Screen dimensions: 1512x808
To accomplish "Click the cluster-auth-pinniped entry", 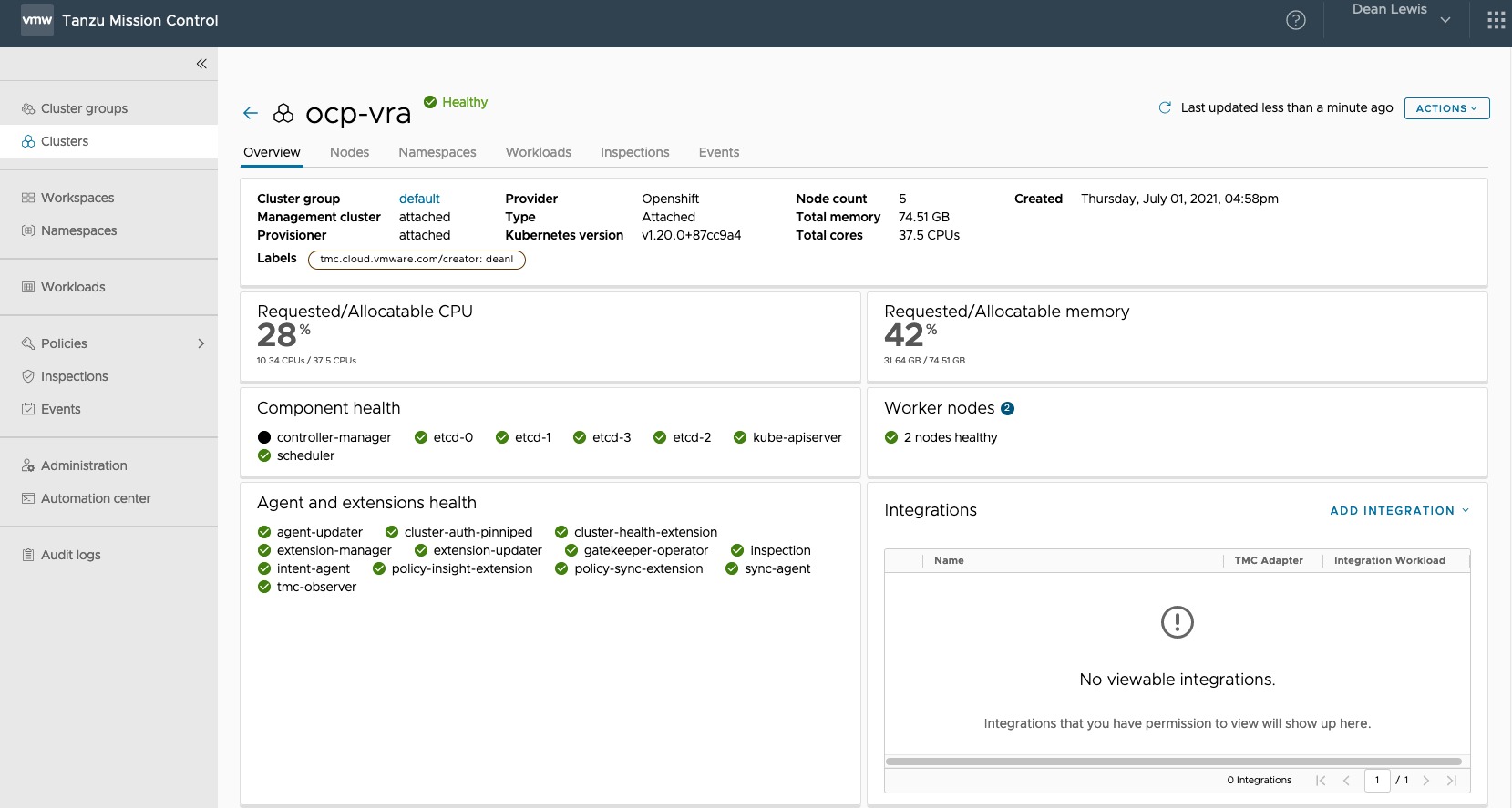I will [x=458, y=532].
